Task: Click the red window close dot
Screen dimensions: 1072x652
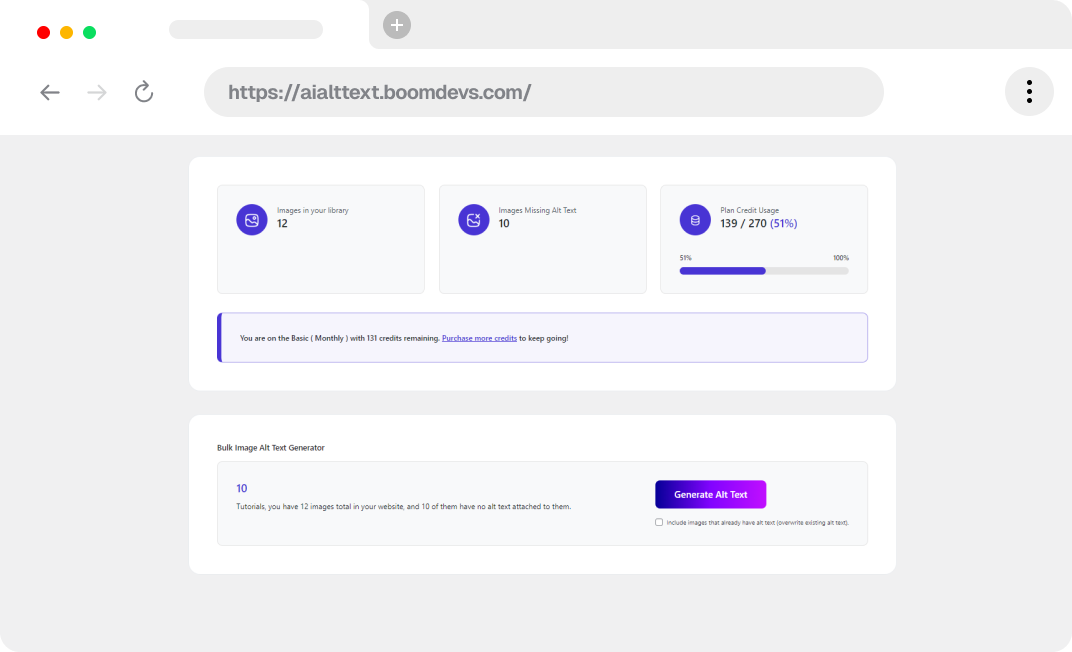Action: [44, 32]
